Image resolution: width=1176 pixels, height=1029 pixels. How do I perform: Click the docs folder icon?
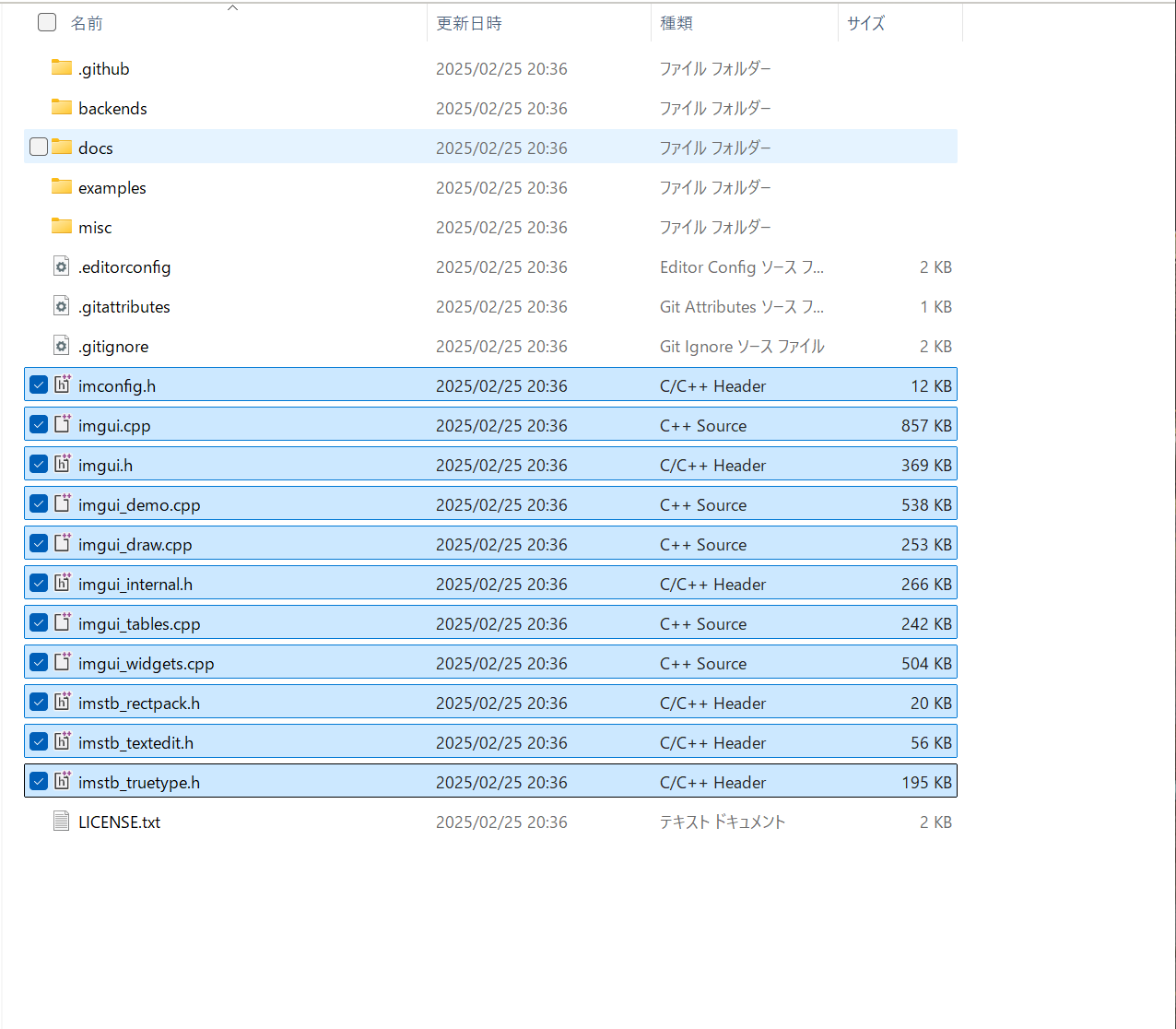click(x=62, y=147)
